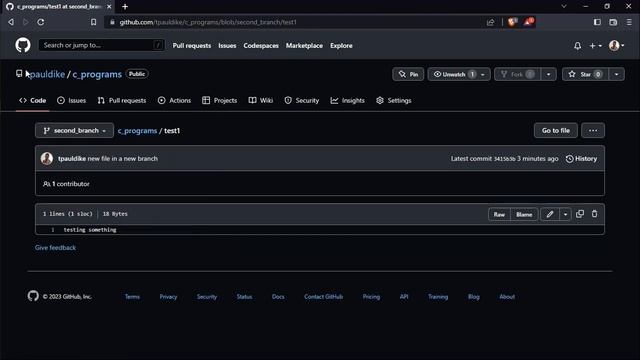
Task: Open Pull requests in top navigation
Action: (x=191, y=46)
